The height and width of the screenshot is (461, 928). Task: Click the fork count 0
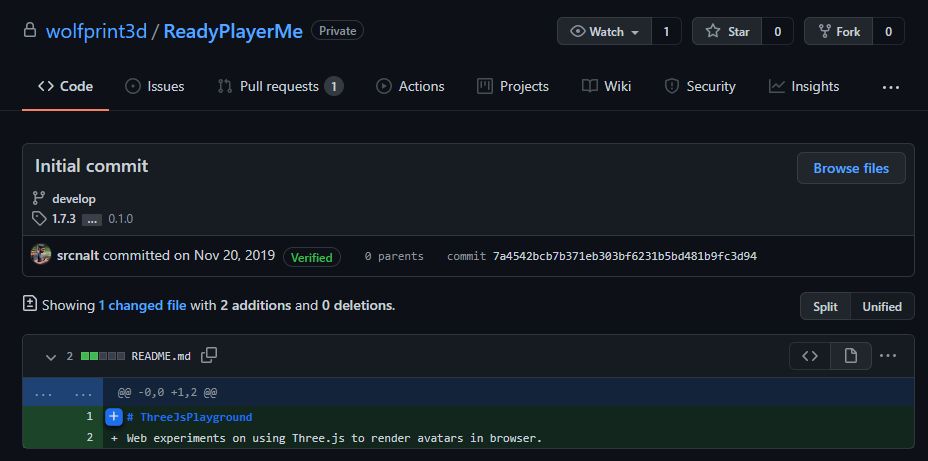coord(888,31)
